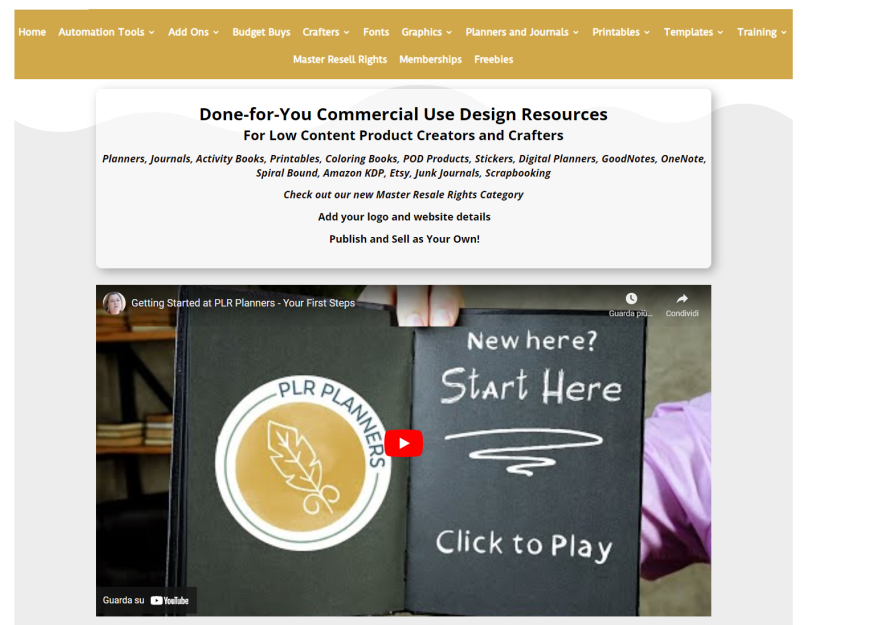Click the Share arrow icon on video
This screenshot has width=870, height=625.
(x=682, y=299)
